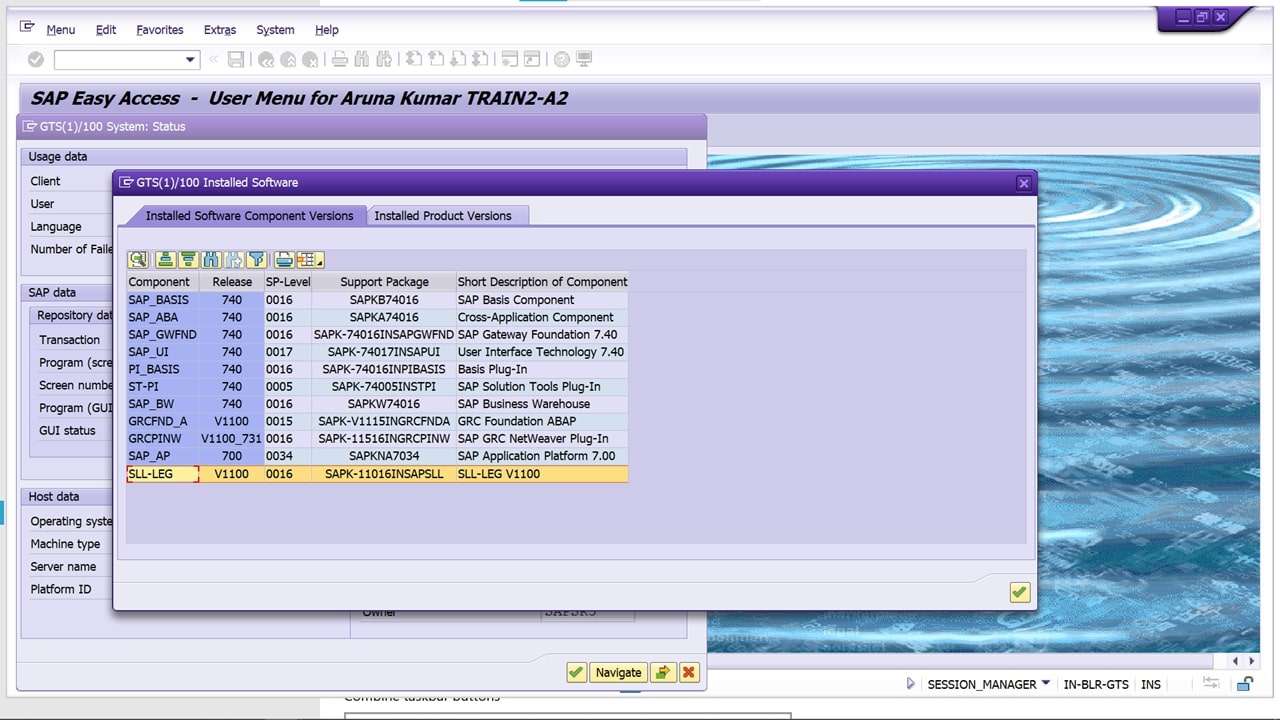Click the 'SAP Business Warehouse' description cell
The height and width of the screenshot is (720, 1280).
click(x=542, y=404)
